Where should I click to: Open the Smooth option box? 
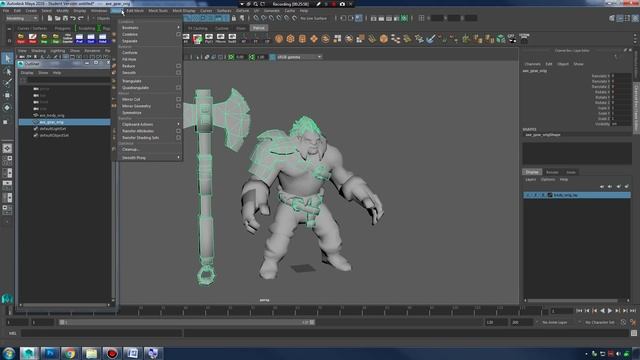point(178,73)
